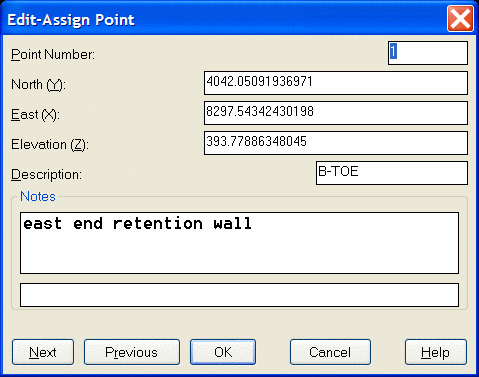
Task: Open Help for this dialog
Action: 436,352
